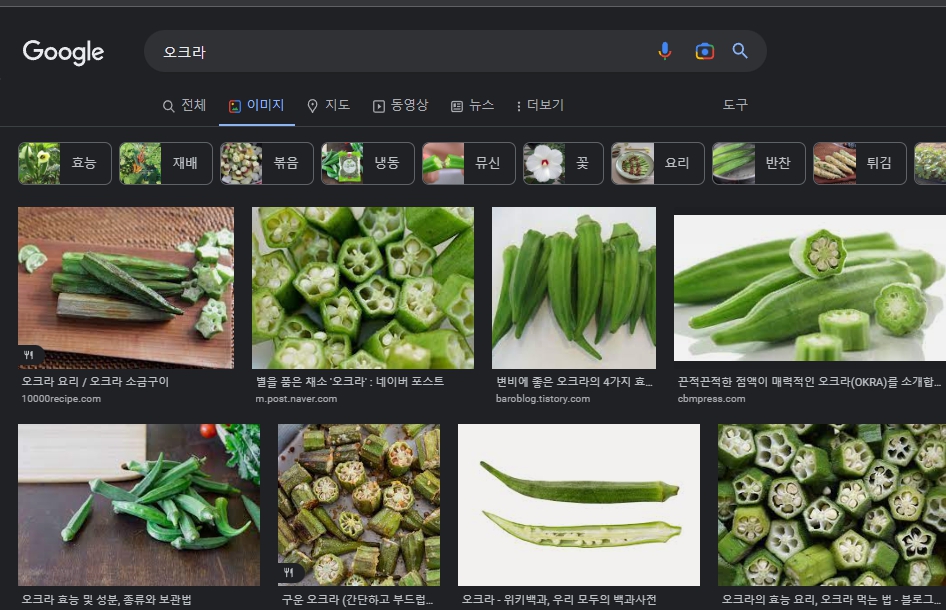Open Google Lens camera search icon
Screen dimensions: 946x610
coord(704,51)
